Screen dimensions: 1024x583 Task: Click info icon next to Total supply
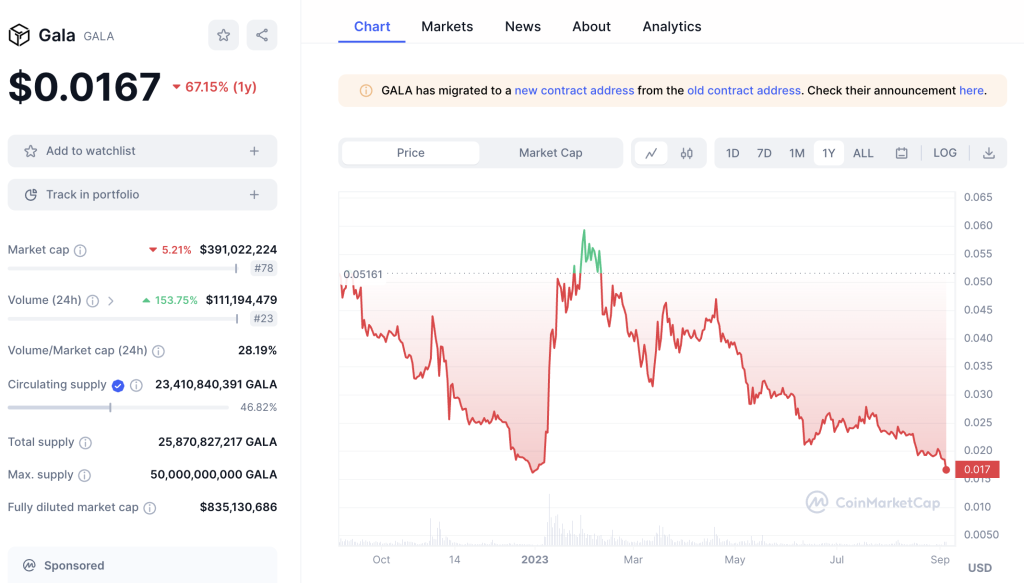click(x=86, y=443)
